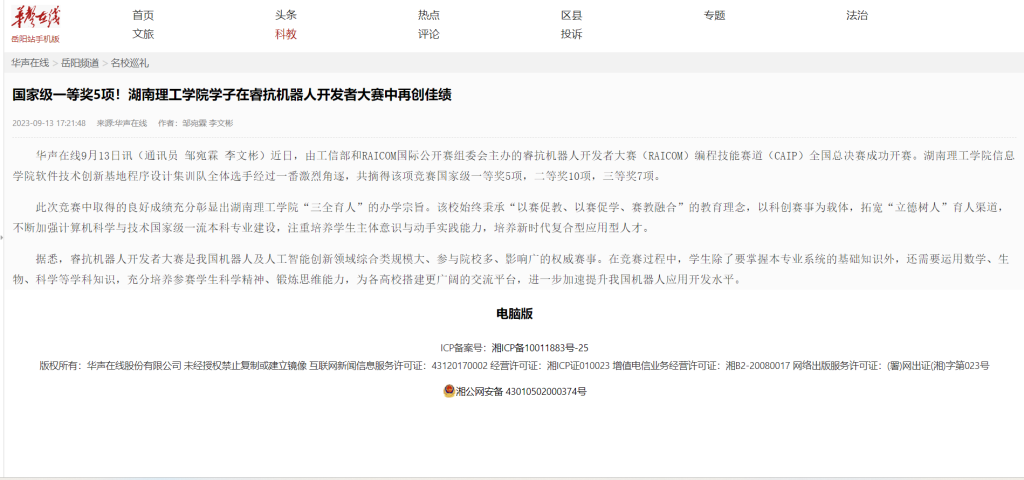Switch to 电脑版 desktop version
The width and height of the screenshot is (1024, 480).
coord(515,313)
